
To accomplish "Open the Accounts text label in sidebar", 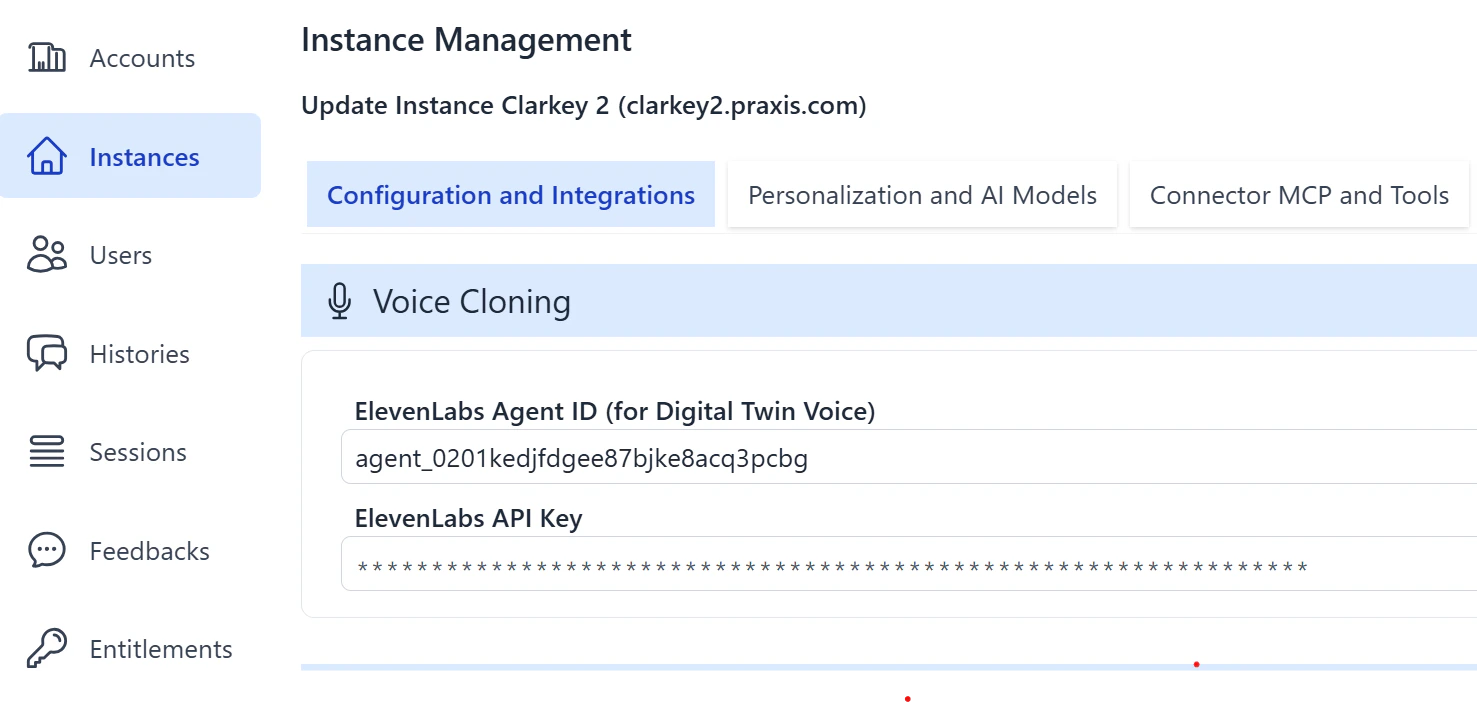I will point(142,58).
